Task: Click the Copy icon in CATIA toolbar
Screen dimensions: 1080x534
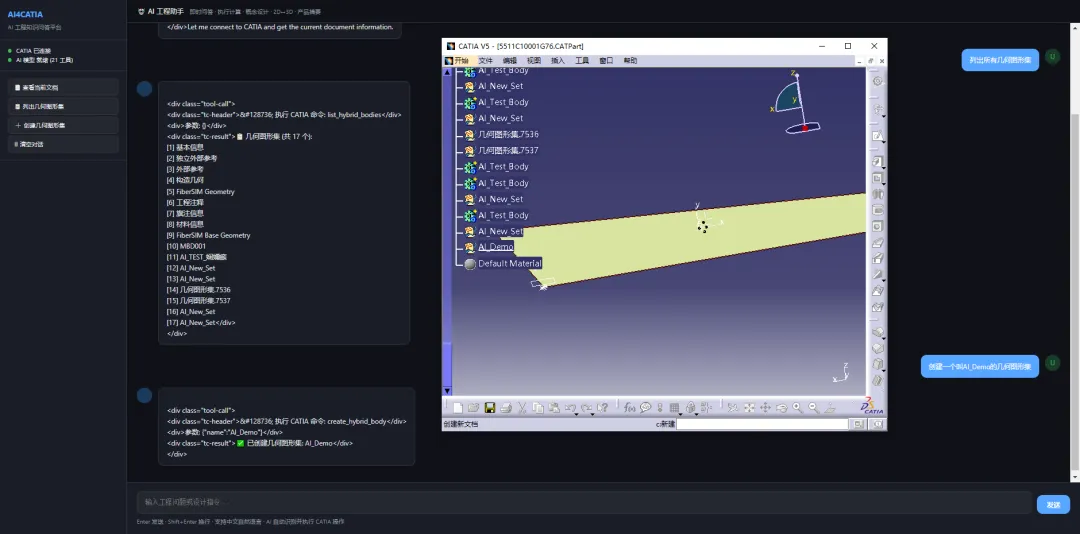Action: click(538, 408)
